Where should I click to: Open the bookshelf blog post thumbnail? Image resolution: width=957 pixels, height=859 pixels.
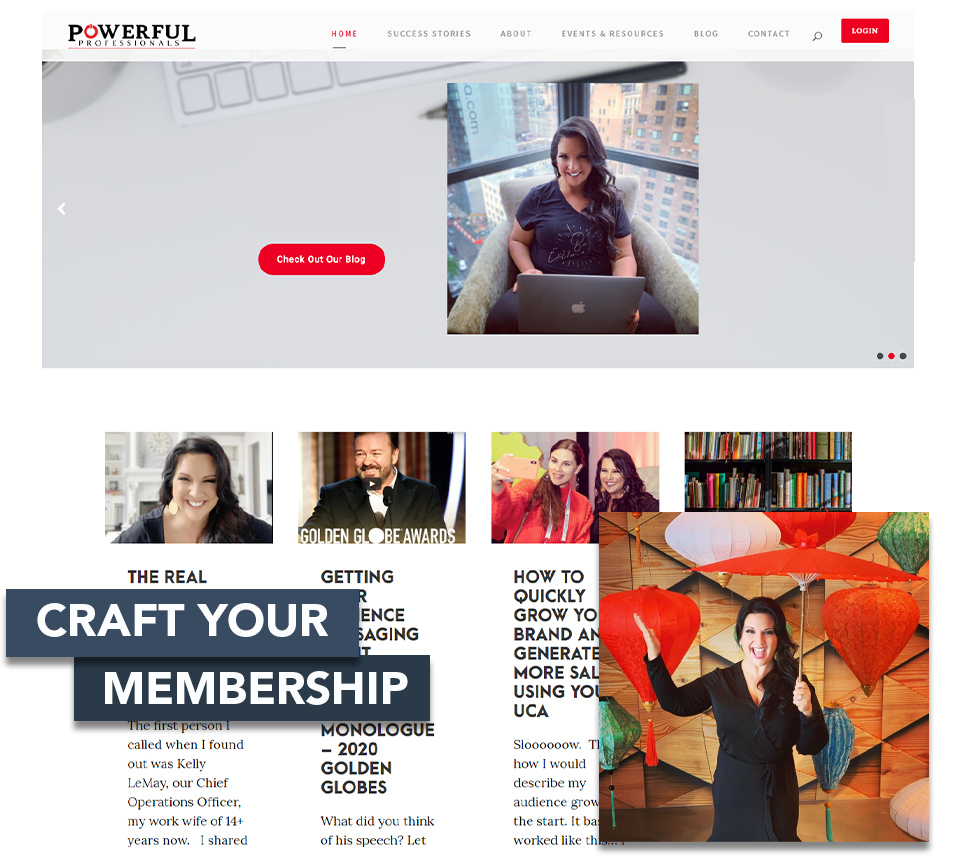(x=768, y=471)
